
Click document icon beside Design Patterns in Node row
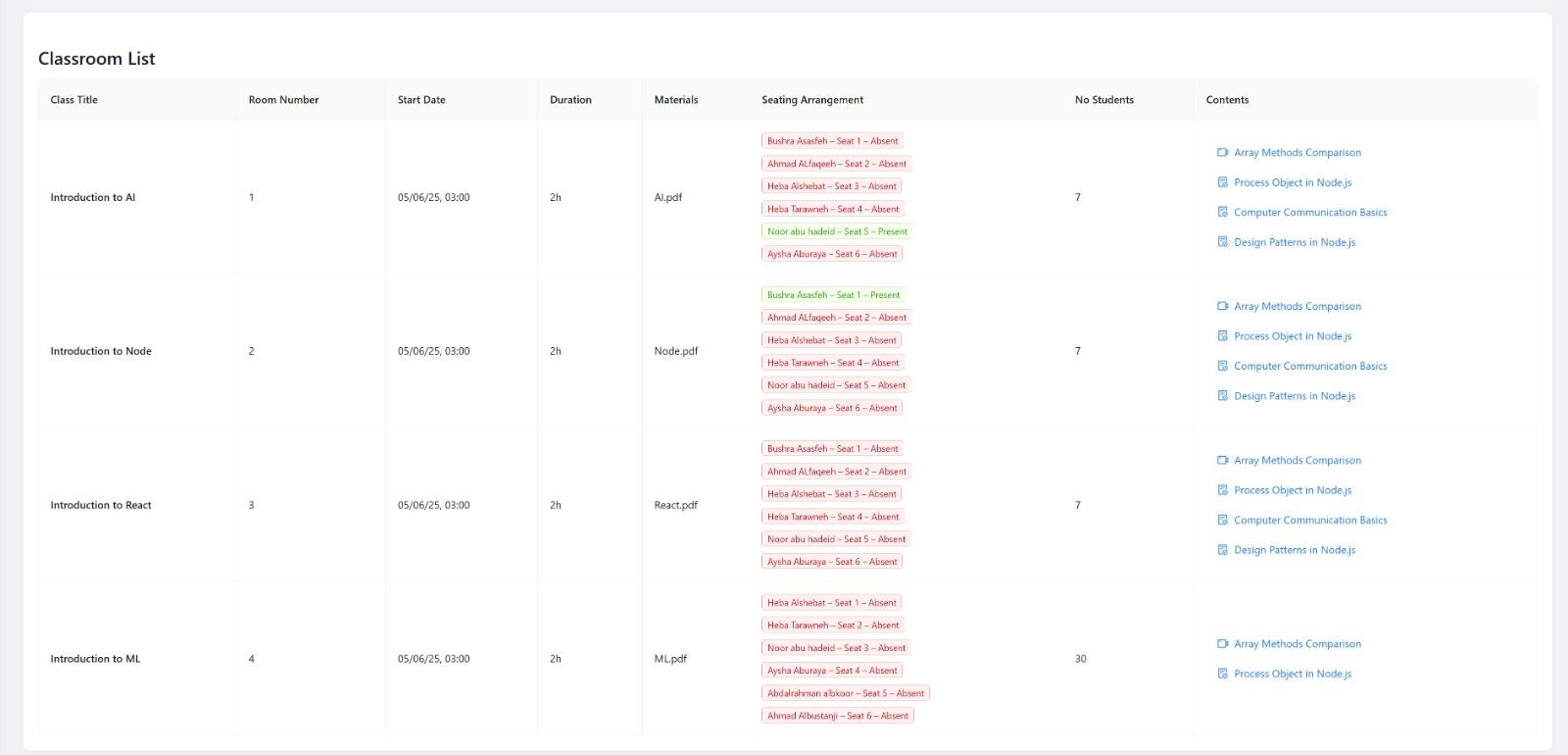pyautogui.click(x=1222, y=396)
